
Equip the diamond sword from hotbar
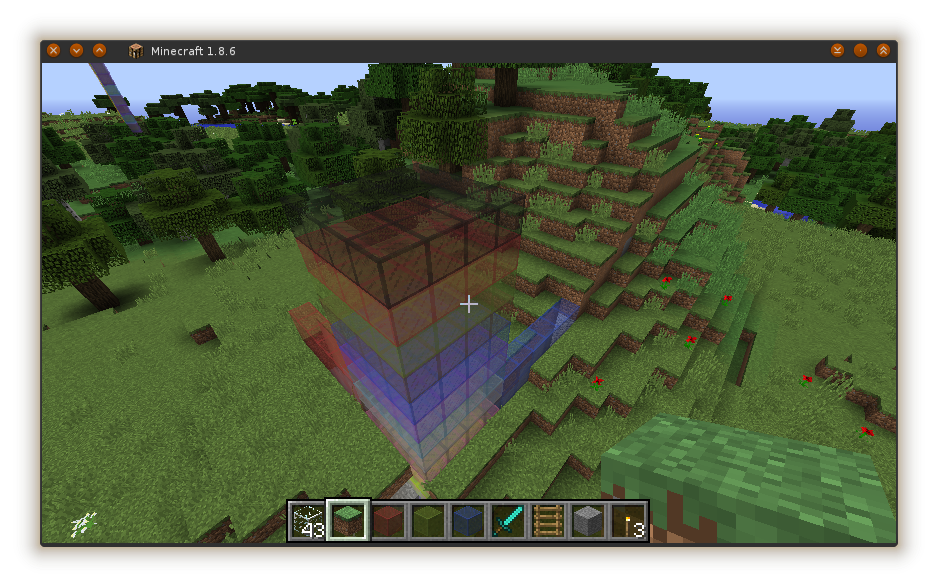[508, 521]
